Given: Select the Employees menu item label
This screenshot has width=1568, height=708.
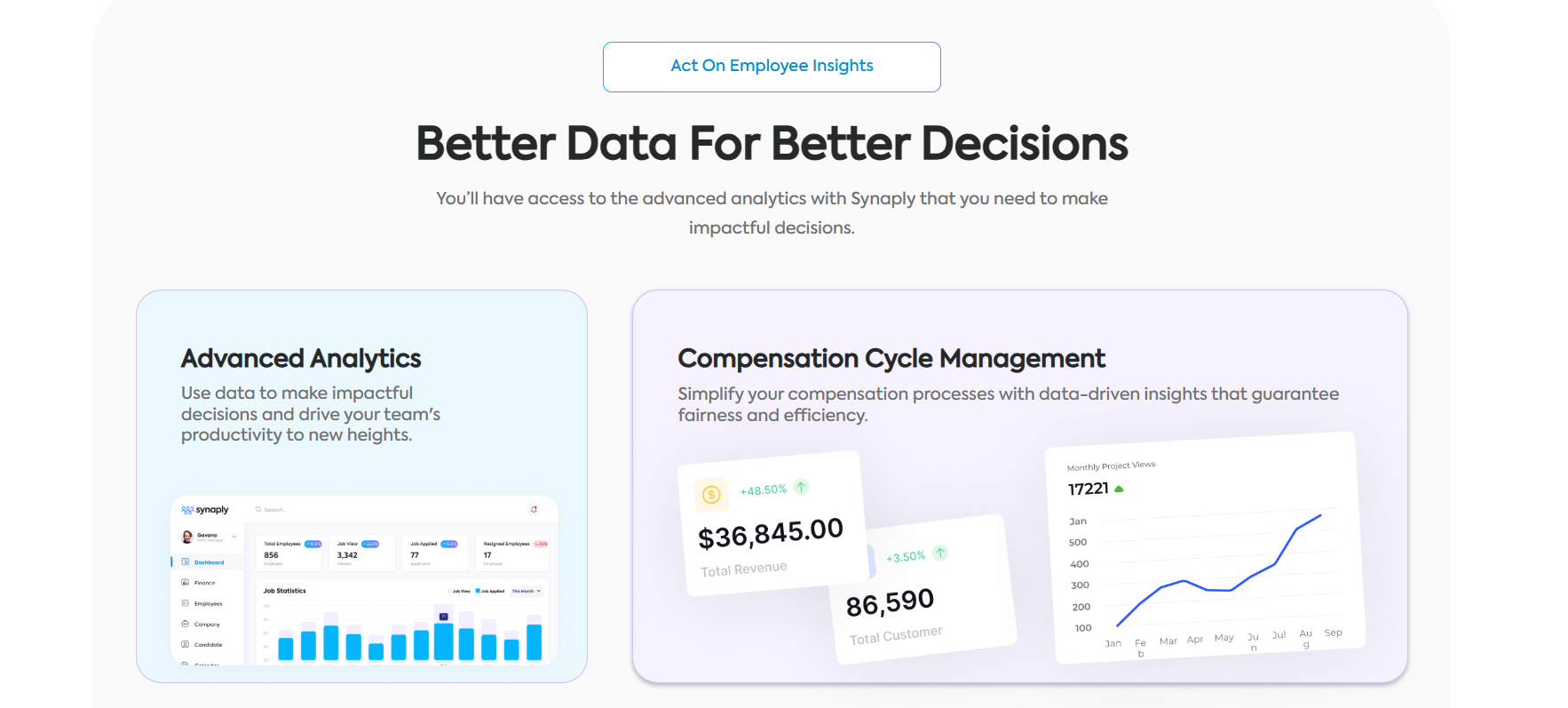Looking at the screenshot, I should click(x=209, y=604).
